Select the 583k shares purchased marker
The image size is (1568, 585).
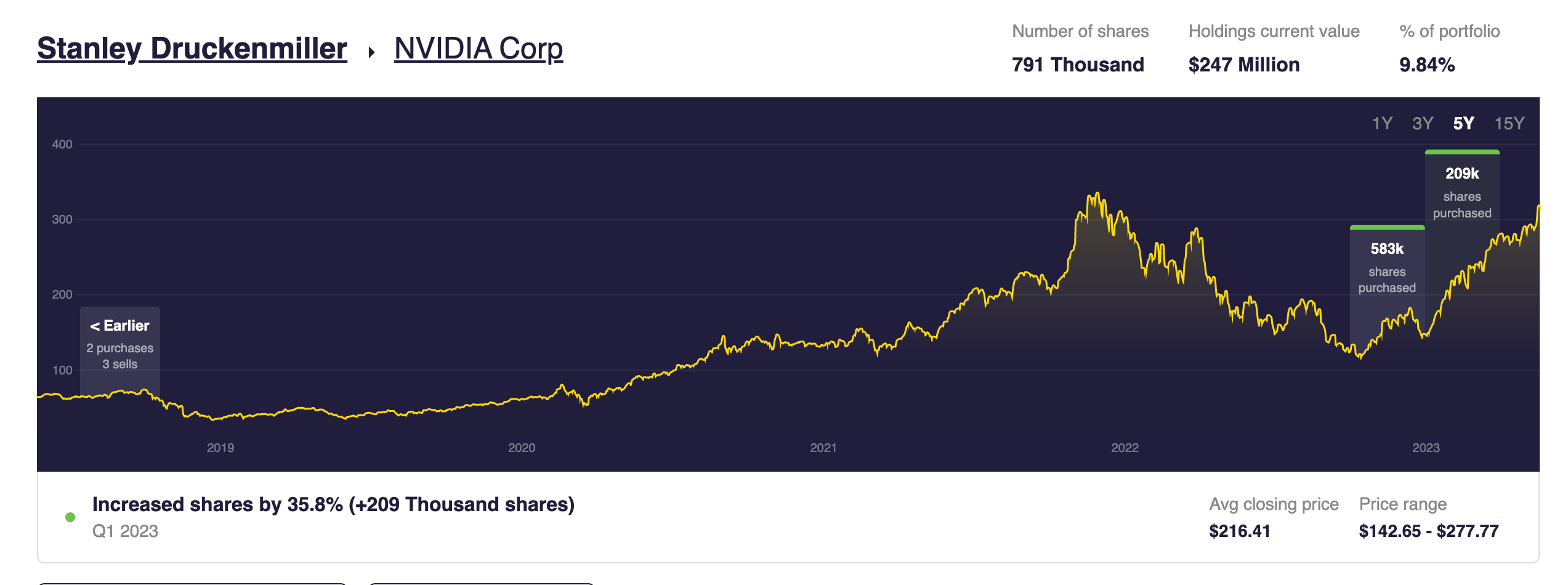tap(1387, 267)
